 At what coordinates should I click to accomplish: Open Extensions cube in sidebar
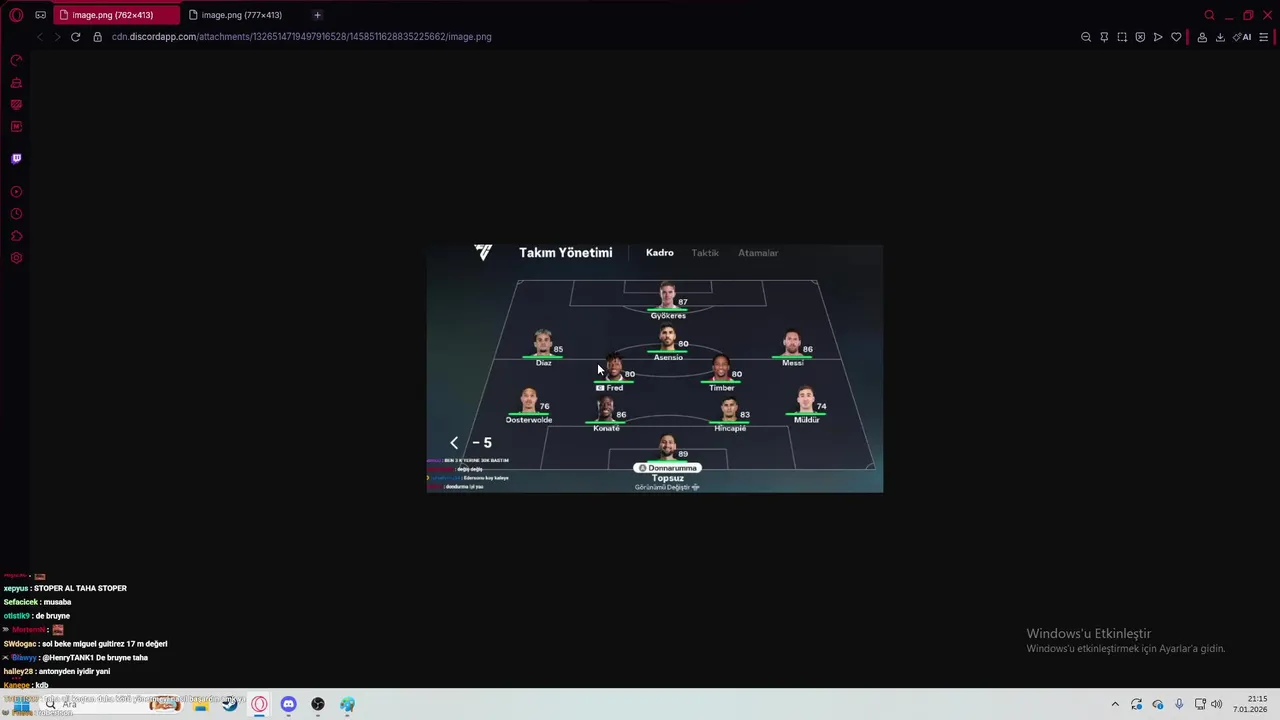16,236
